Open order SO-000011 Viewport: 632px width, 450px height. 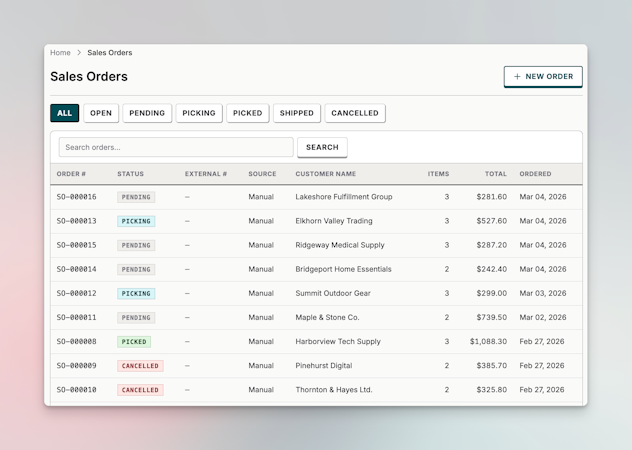[x=76, y=317]
